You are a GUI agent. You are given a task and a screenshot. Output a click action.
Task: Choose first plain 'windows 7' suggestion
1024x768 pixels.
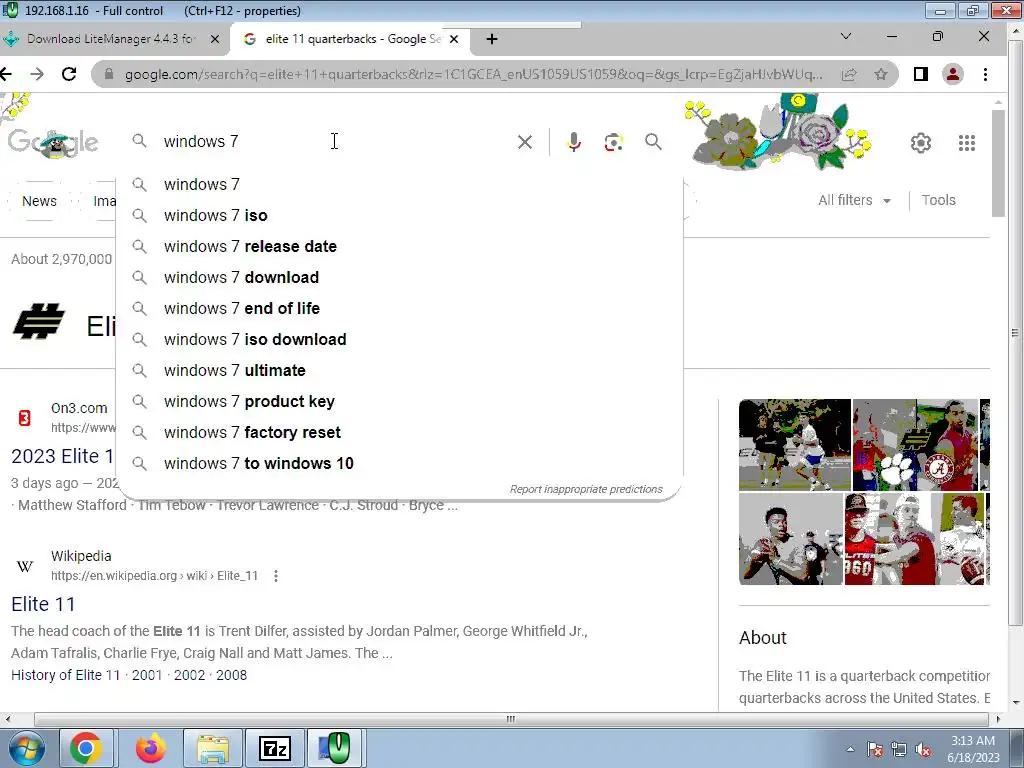pyautogui.click(x=400, y=184)
